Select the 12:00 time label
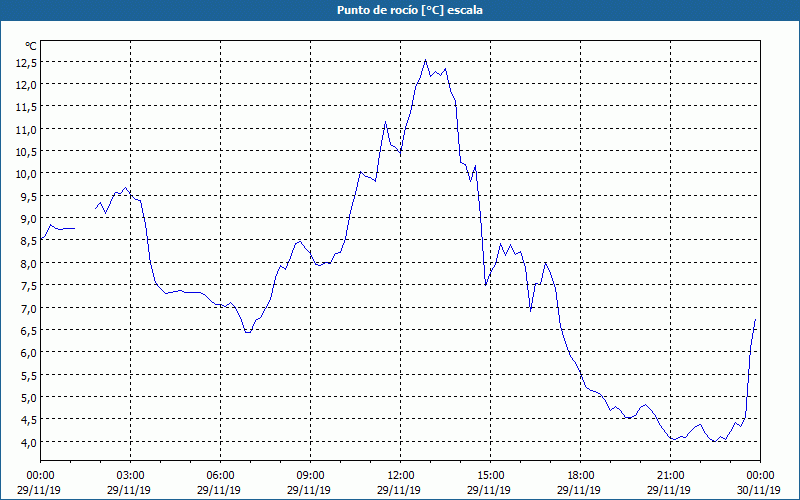The height and width of the screenshot is (500, 800). click(x=401, y=476)
